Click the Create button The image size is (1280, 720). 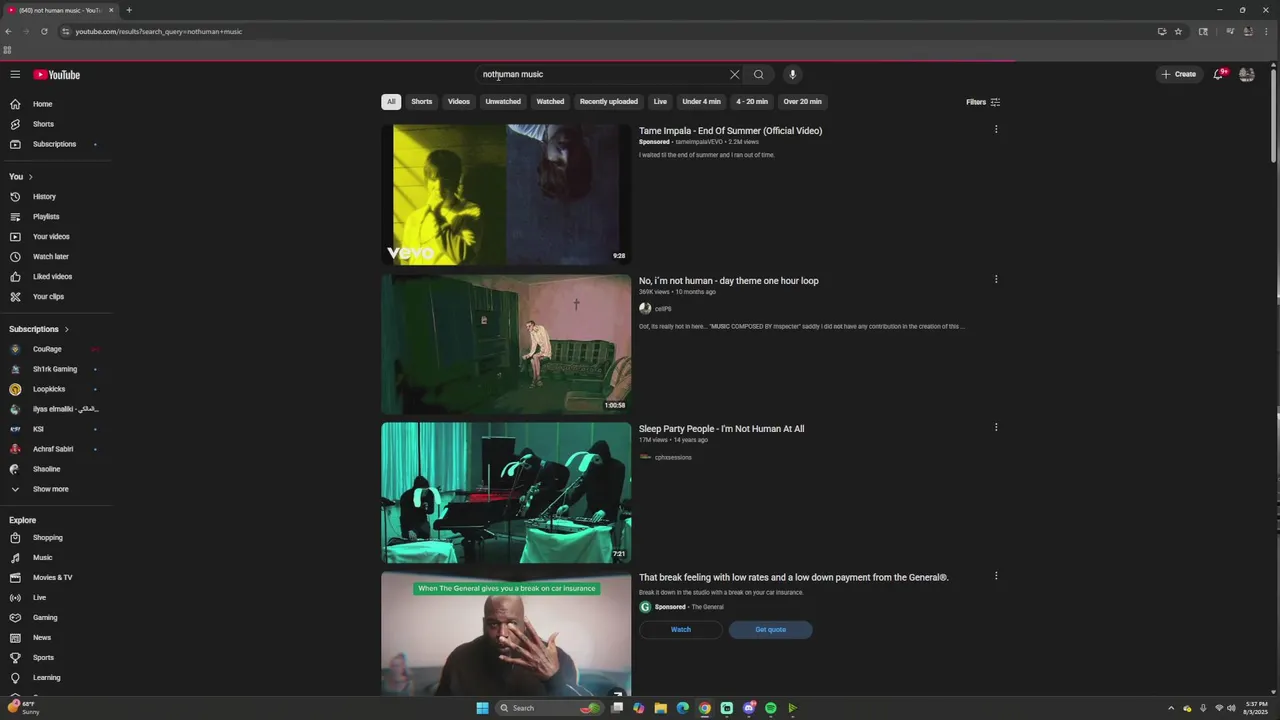tap(1179, 74)
